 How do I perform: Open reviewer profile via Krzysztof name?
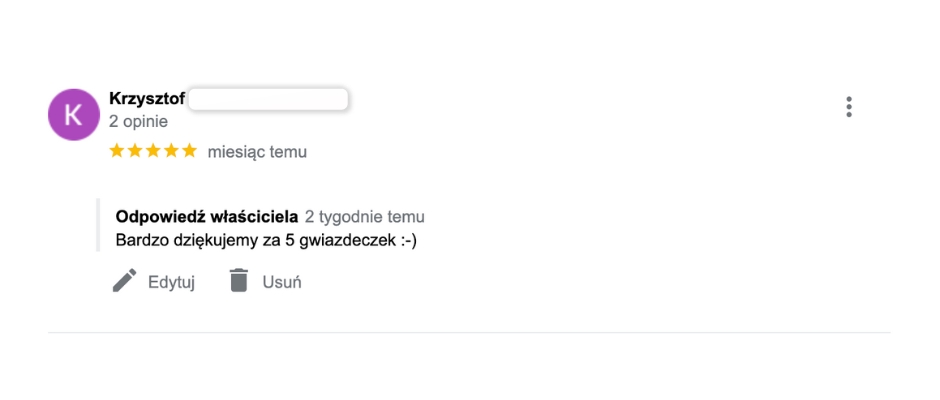(x=147, y=99)
